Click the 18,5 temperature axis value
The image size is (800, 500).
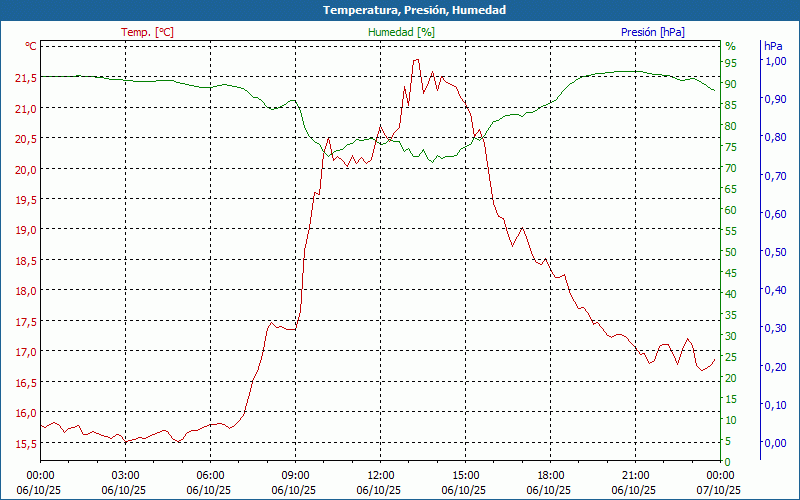click(x=26, y=260)
